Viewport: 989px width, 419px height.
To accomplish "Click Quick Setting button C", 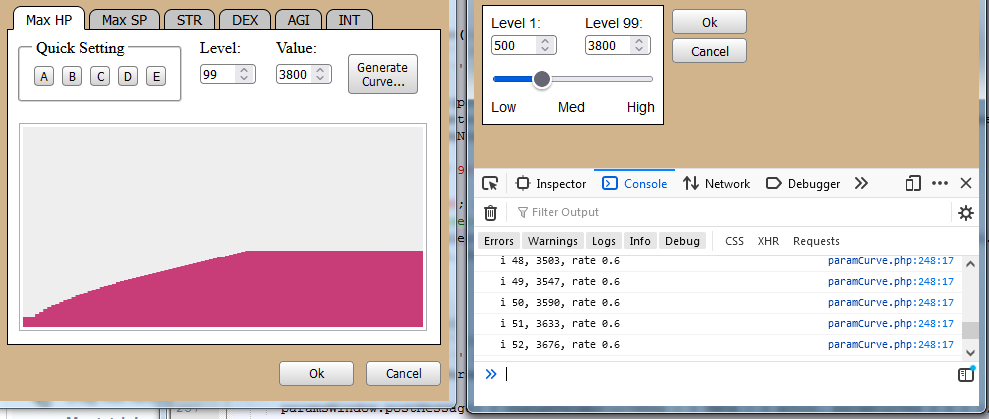I will click(100, 77).
